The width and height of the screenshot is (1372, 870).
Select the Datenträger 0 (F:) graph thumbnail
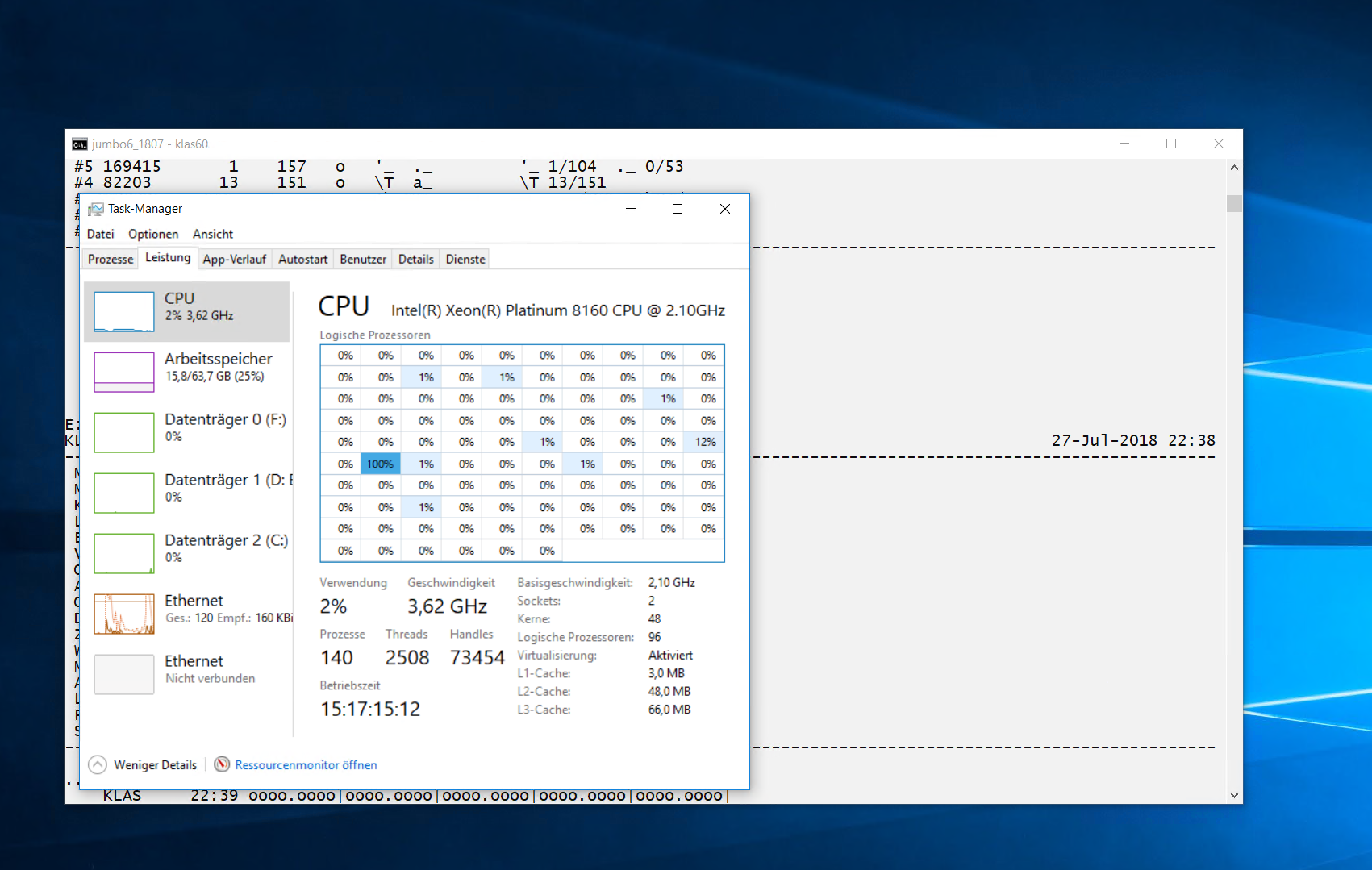(124, 432)
